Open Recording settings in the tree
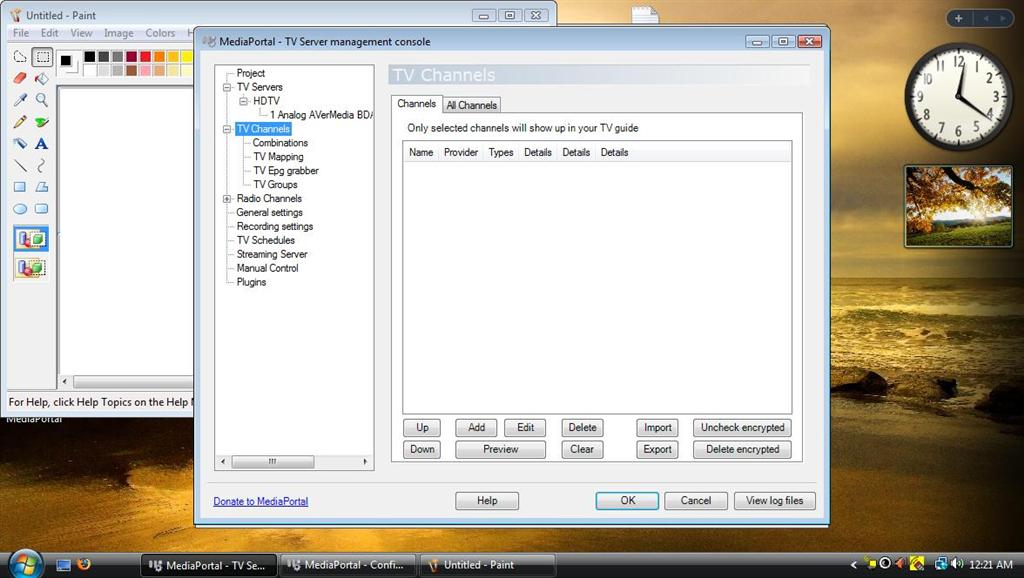This screenshot has width=1024, height=578. click(274, 227)
